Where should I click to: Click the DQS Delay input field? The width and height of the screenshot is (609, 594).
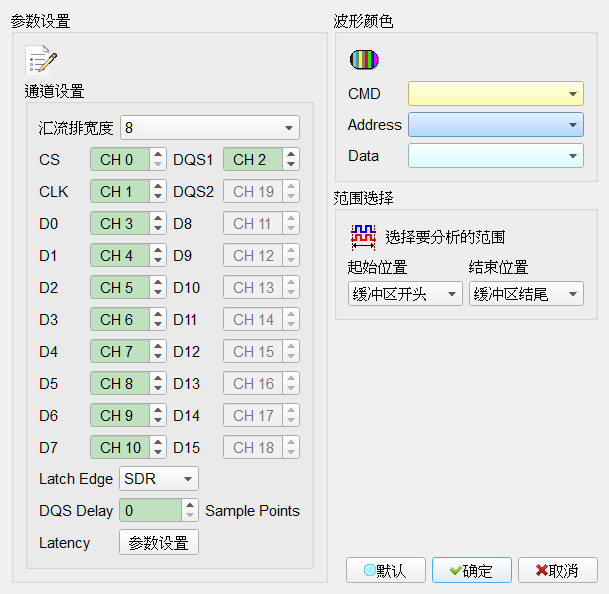(150, 510)
